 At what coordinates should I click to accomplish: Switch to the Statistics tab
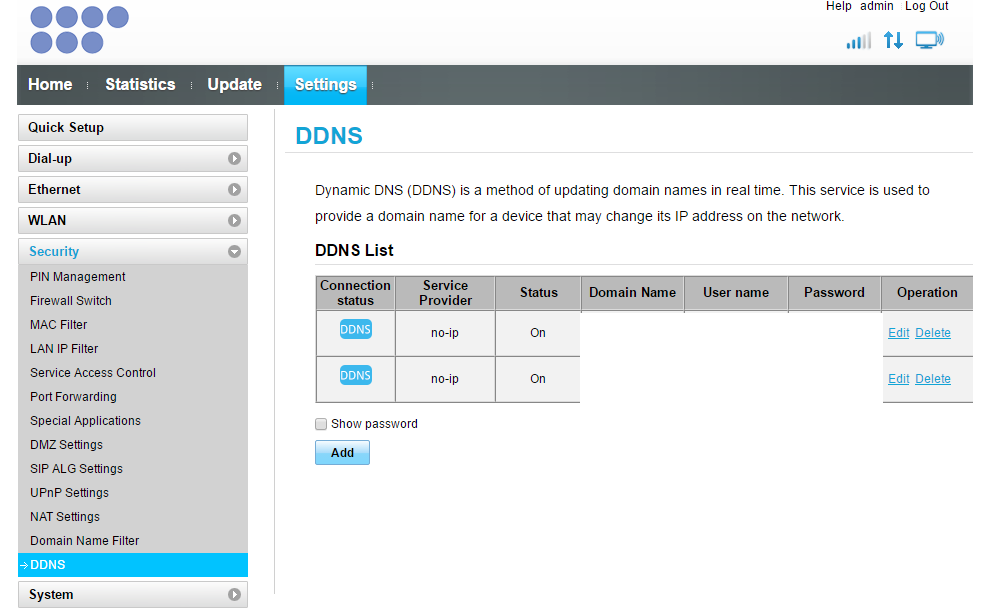[140, 84]
